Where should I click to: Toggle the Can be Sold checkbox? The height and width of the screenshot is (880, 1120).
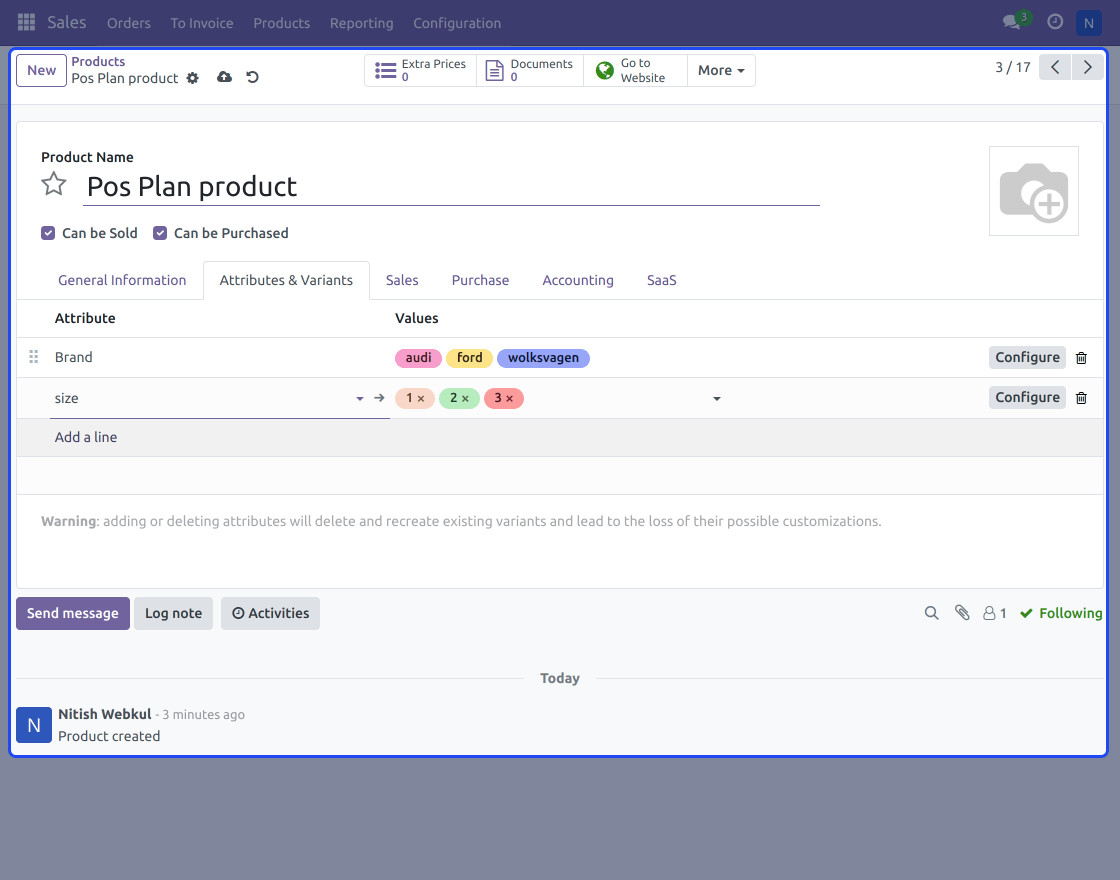48,233
